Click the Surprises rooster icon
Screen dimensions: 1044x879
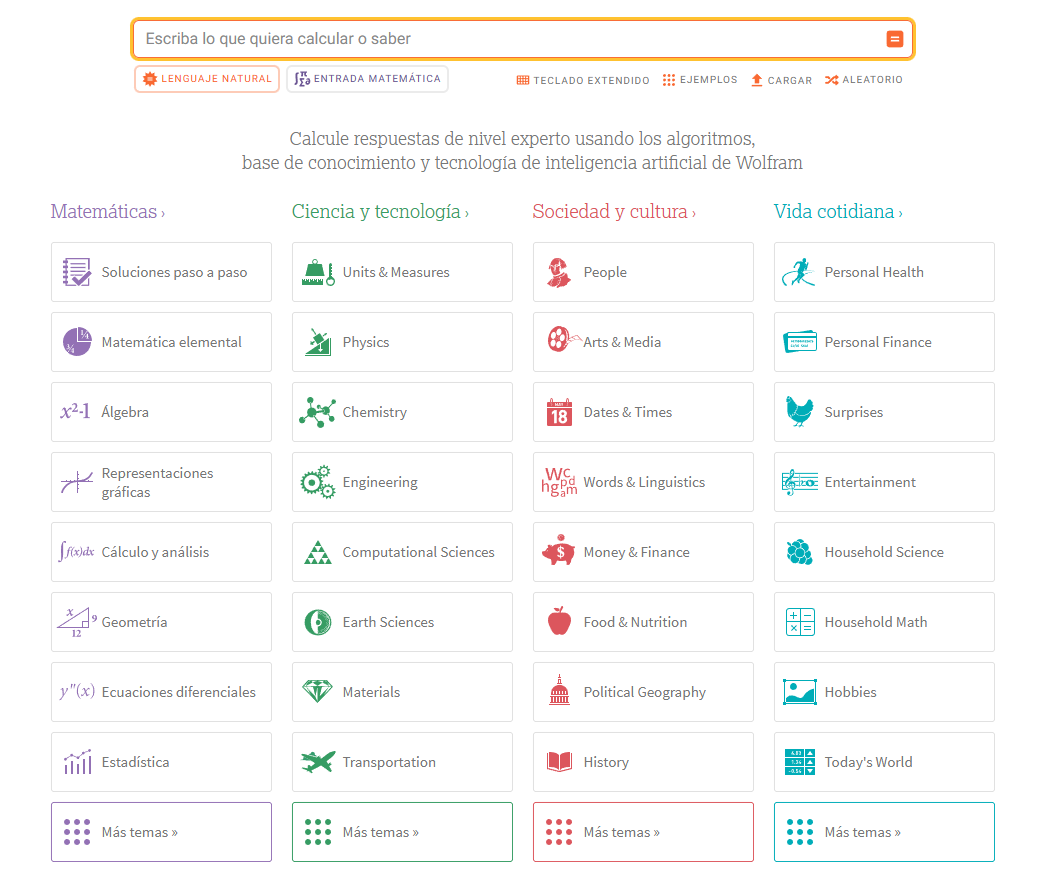799,412
